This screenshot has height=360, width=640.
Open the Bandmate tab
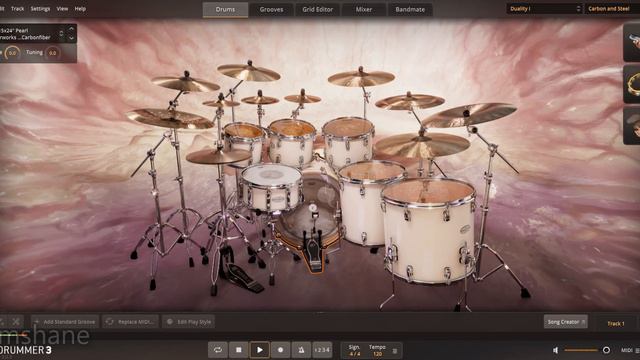pos(410,9)
